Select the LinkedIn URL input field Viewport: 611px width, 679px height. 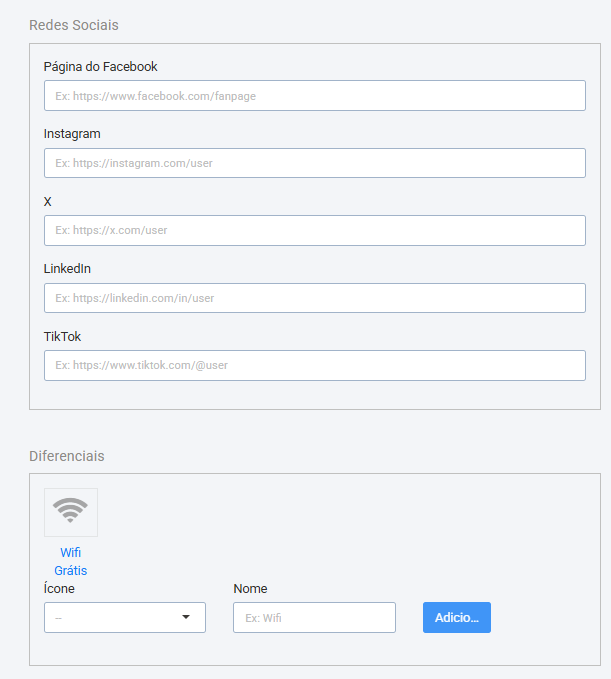coord(315,298)
